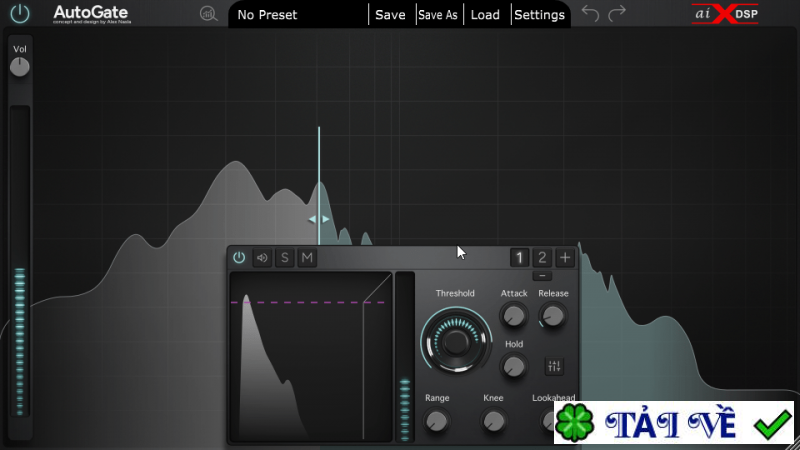Remove band with the minus button
The width and height of the screenshot is (800, 450).
542,276
